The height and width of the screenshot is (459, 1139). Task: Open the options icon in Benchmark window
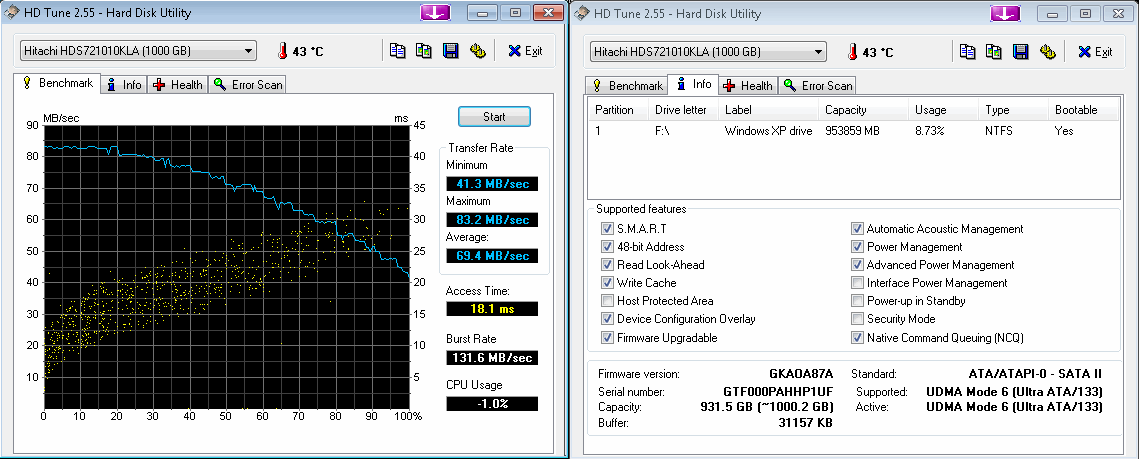[477, 51]
